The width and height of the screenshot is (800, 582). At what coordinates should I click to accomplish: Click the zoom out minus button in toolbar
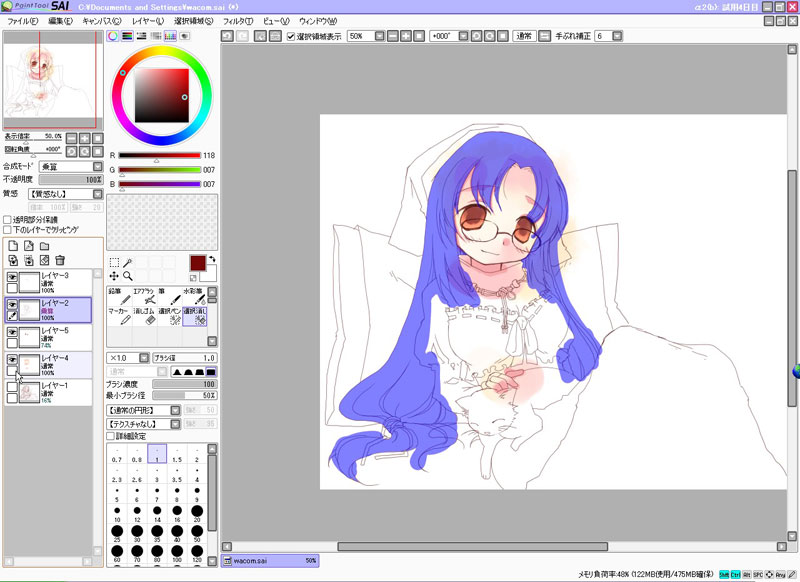click(x=392, y=36)
